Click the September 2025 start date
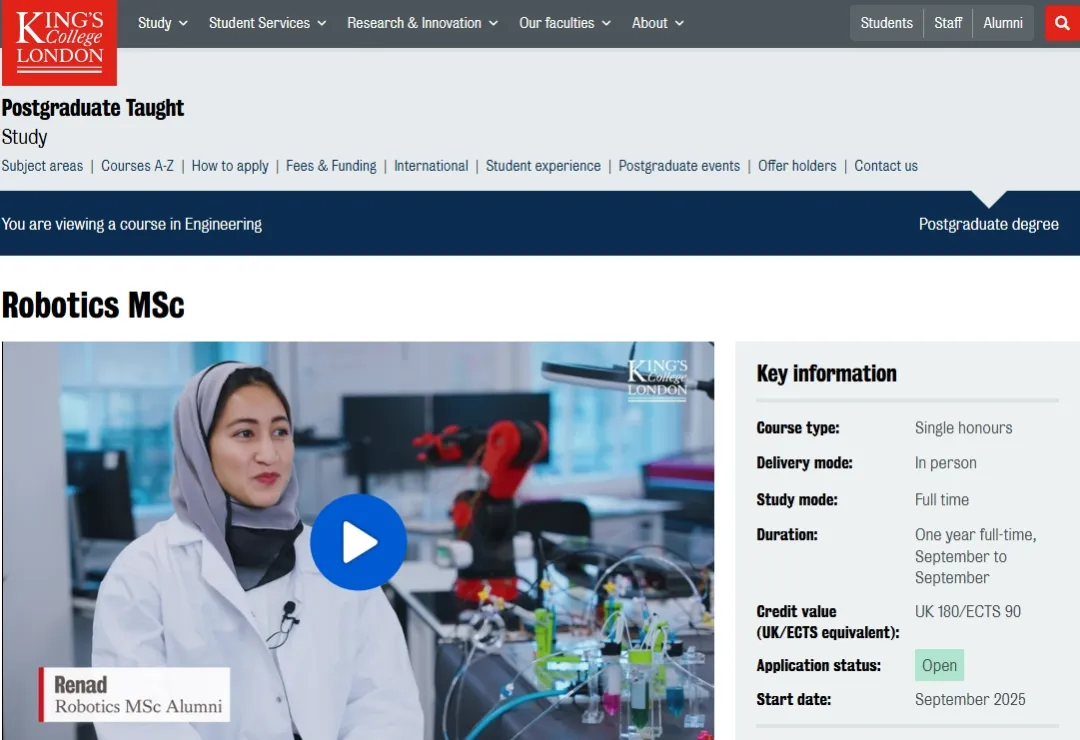This screenshot has height=740, width=1080. coord(970,699)
